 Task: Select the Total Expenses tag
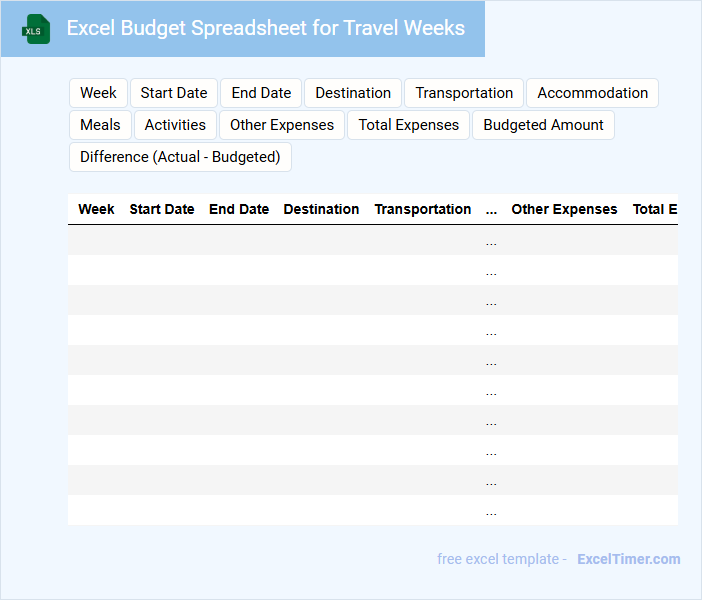point(409,125)
